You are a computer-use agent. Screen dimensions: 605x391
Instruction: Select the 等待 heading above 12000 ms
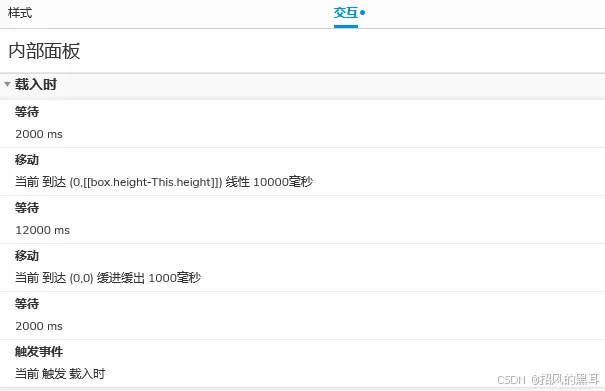27,208
